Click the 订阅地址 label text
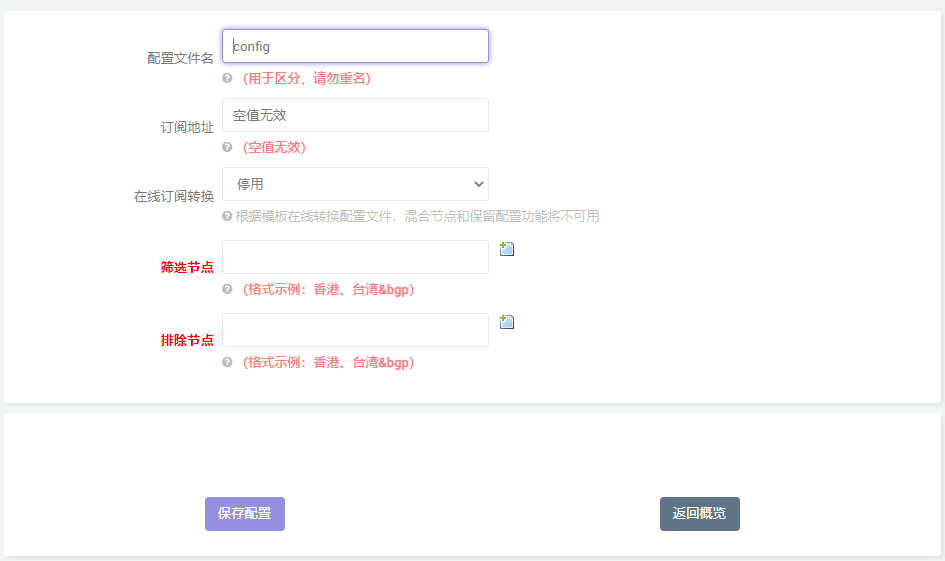Screen dimensions: 945x561 pyautogui.click(x=187, y=127)
